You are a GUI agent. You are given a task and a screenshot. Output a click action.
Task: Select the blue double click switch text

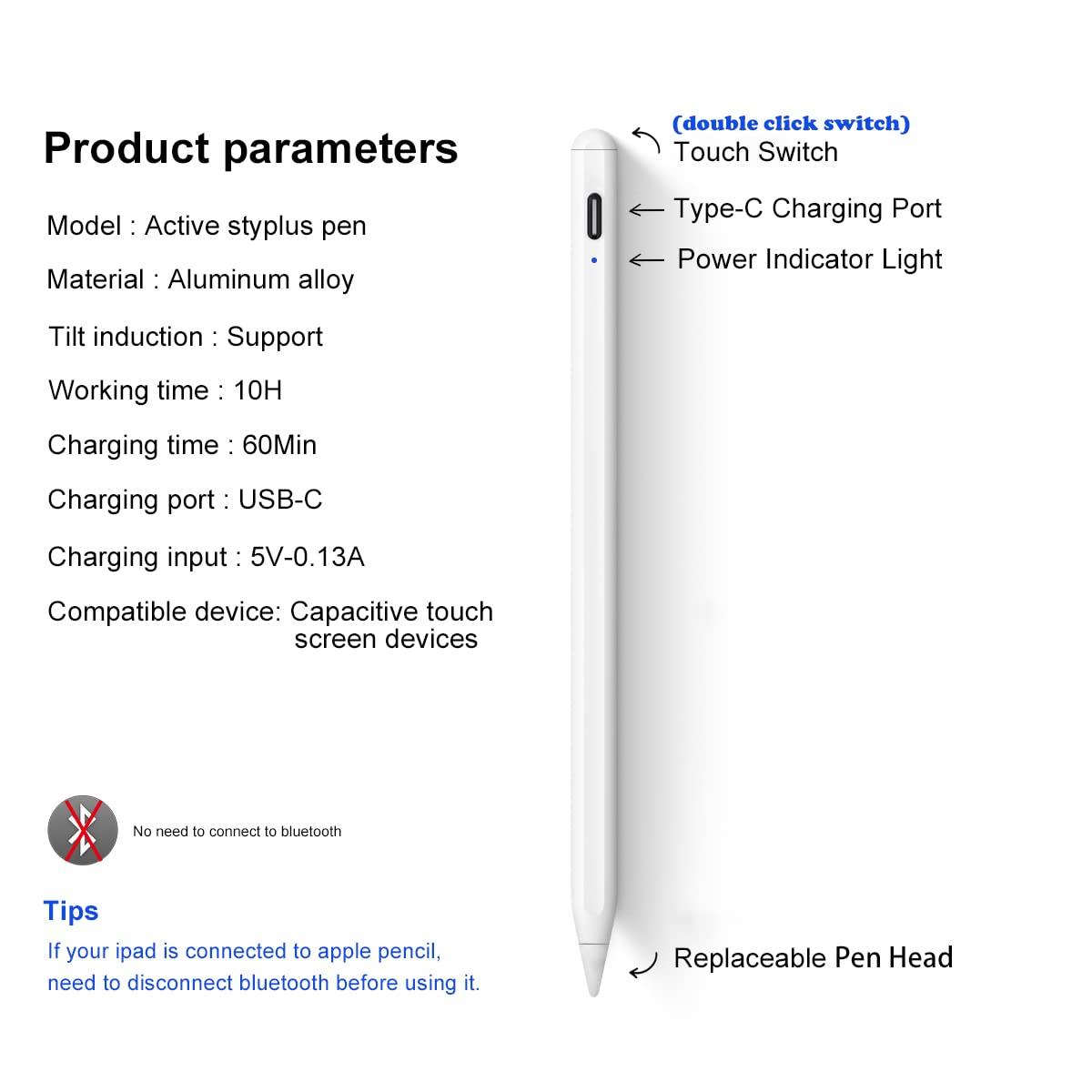point(791,124)
